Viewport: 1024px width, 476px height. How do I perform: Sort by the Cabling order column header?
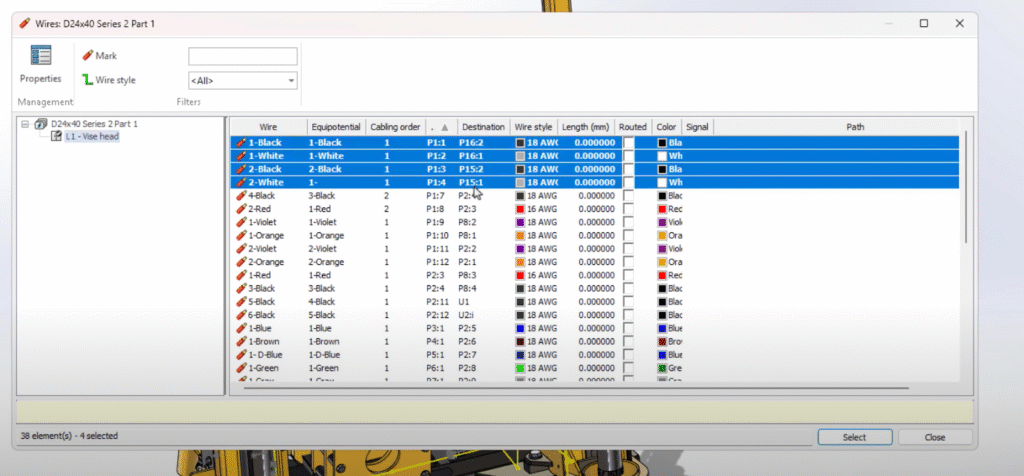(x=395, y=127)
